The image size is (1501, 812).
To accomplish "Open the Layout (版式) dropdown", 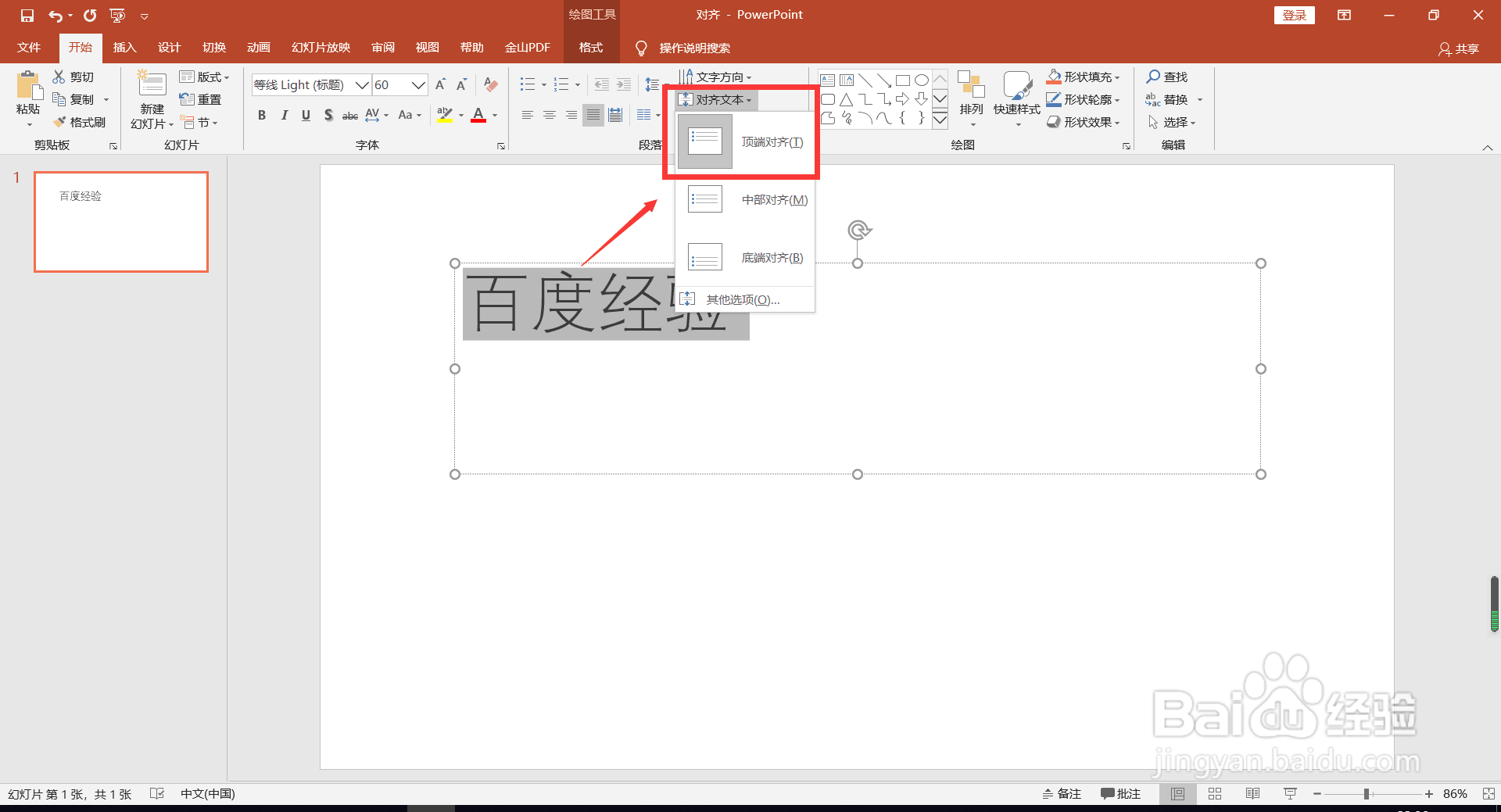I will (205, 77).
